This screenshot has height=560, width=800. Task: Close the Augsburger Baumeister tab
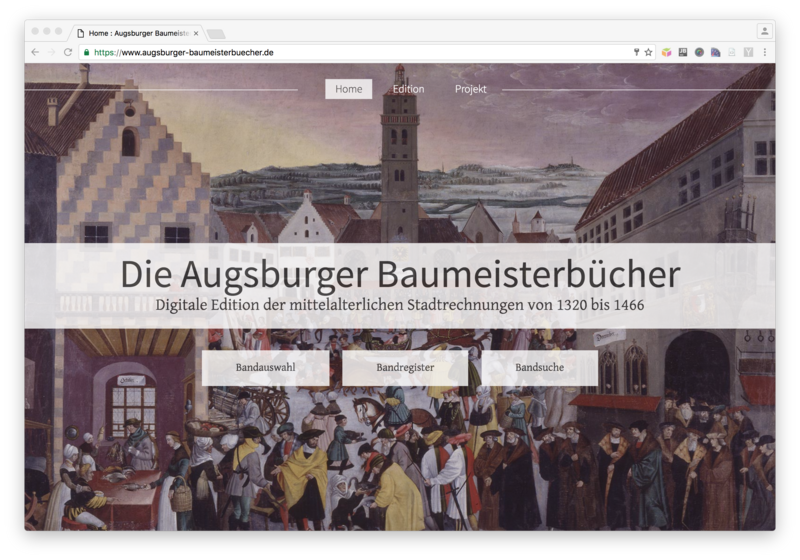click(x=196, y=33)
